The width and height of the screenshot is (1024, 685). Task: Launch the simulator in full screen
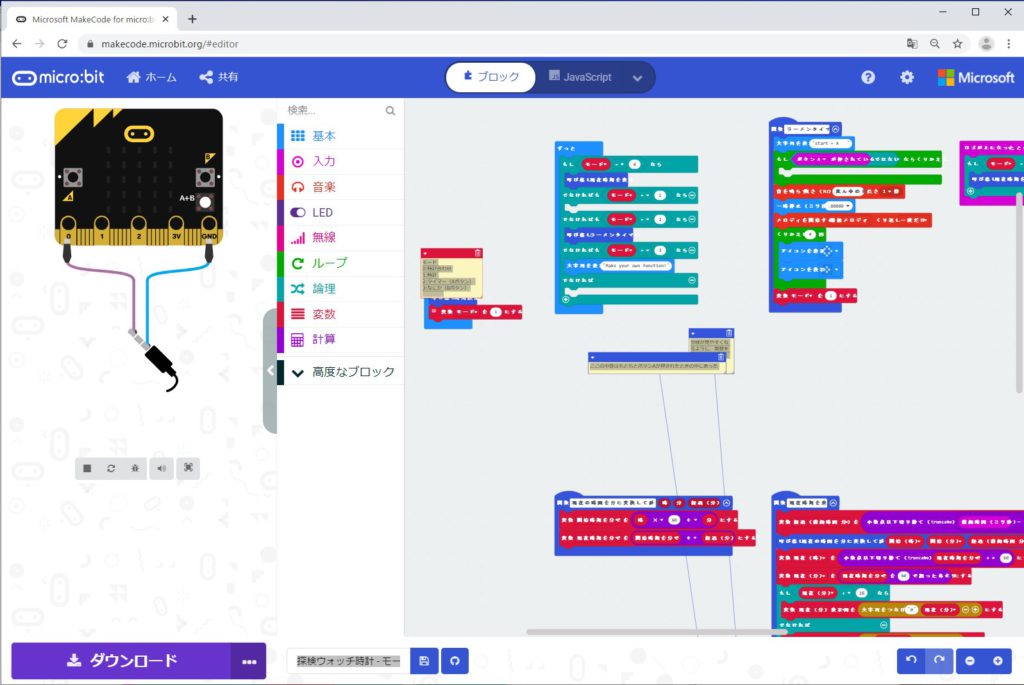click(187, 468)
